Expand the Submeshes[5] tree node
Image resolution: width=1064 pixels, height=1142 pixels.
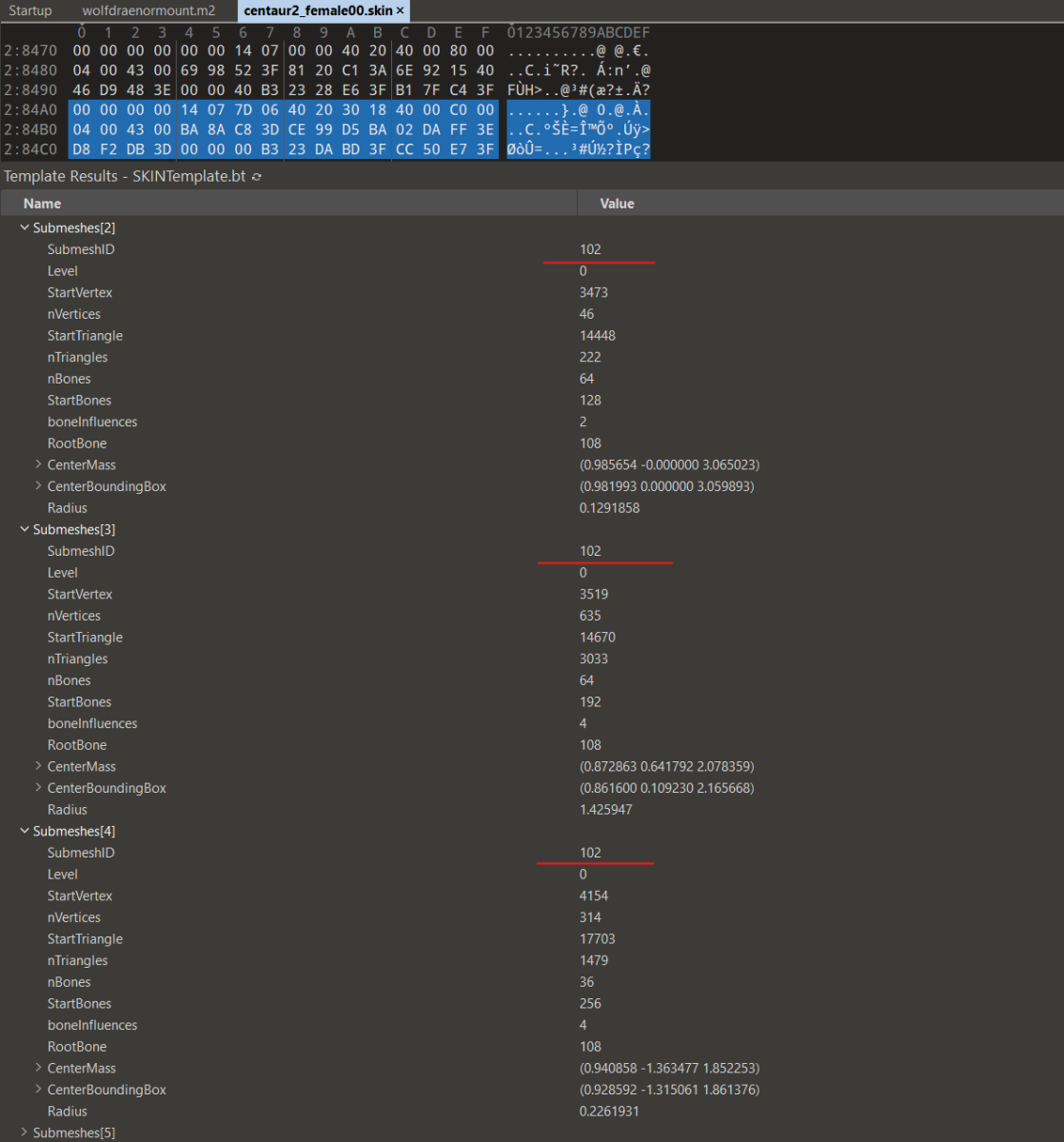[25, 1132]
